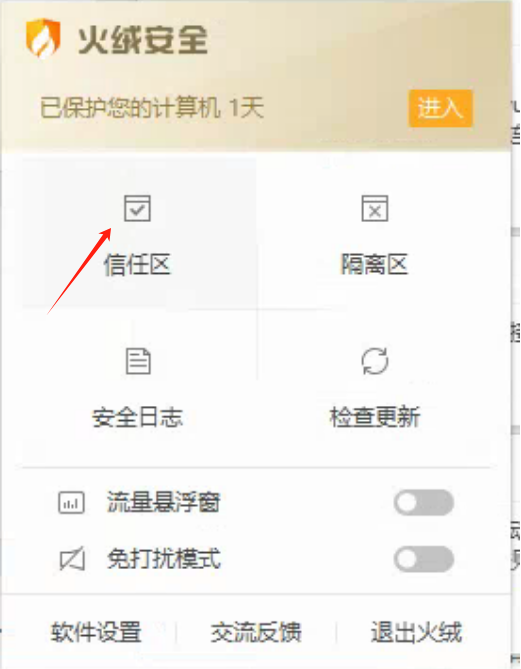
Task: Open the 隔离区 X window icon
Action: [375, 208]
